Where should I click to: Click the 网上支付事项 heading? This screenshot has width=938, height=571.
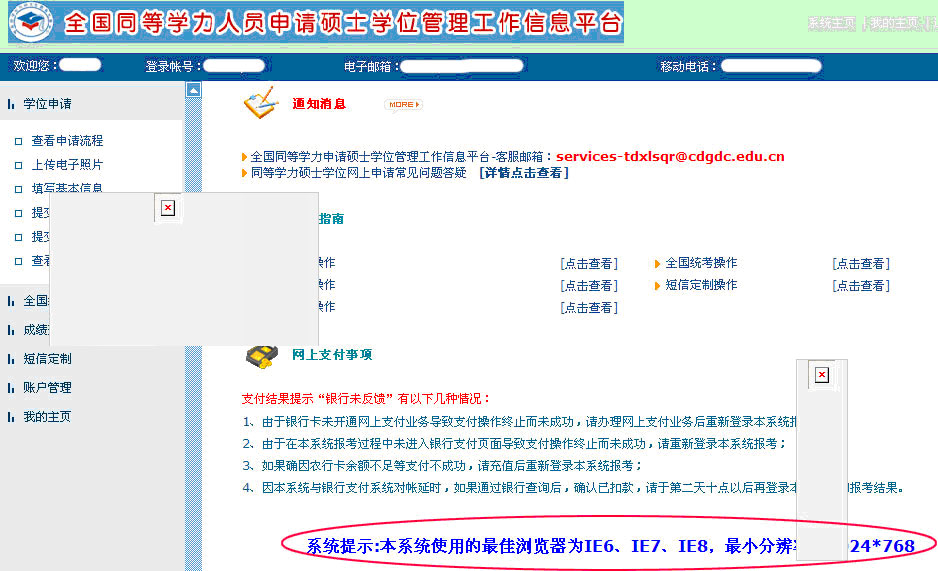[x=332, y=355]
